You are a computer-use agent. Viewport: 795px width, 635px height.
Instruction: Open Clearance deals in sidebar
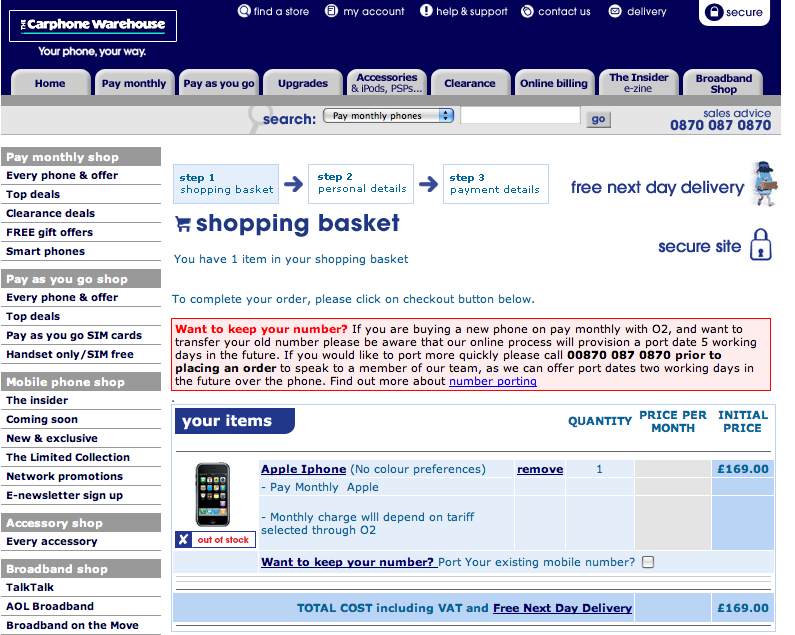(x=51, y=213)
